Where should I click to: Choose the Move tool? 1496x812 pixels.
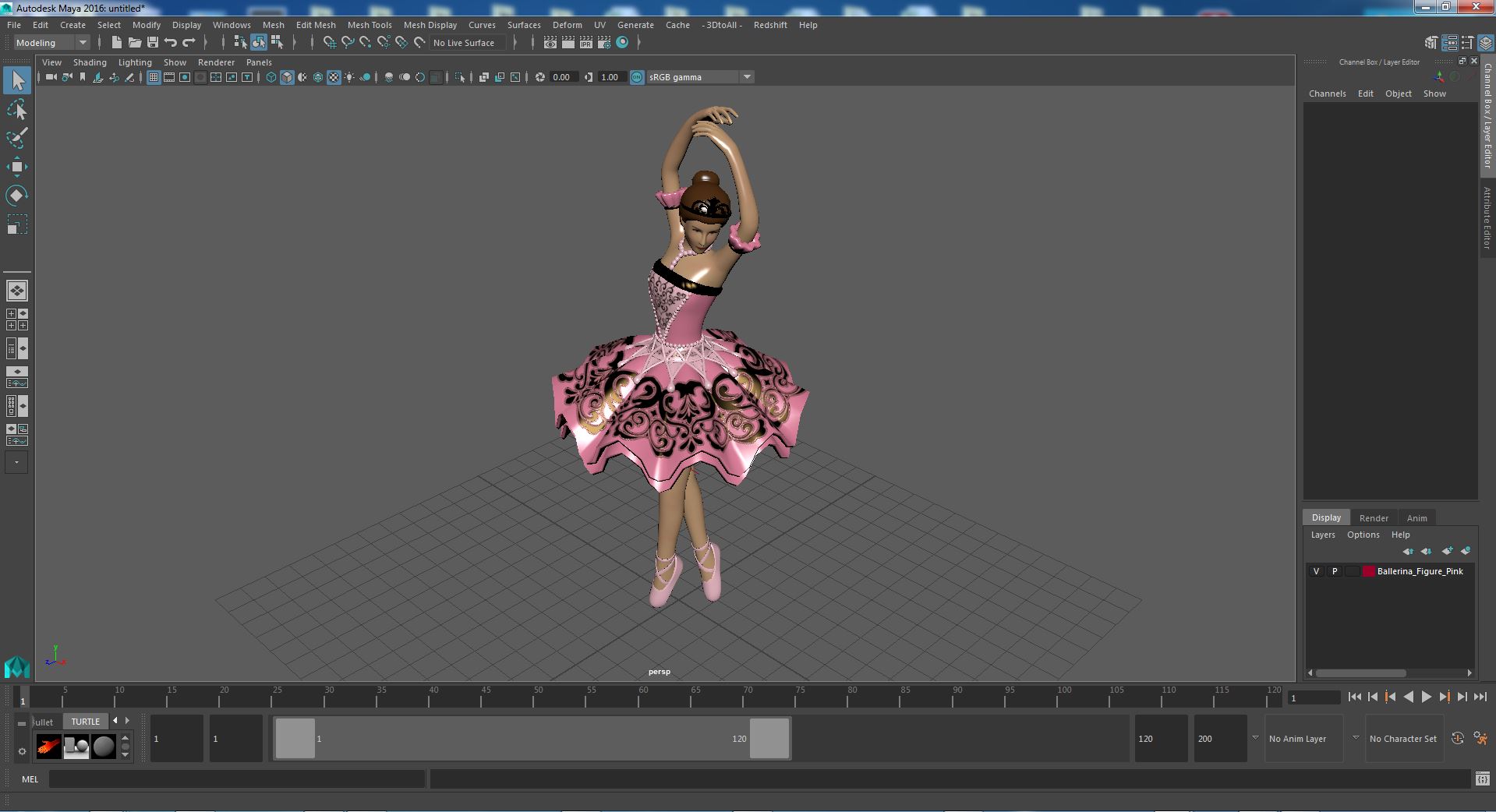click(17, 167)
